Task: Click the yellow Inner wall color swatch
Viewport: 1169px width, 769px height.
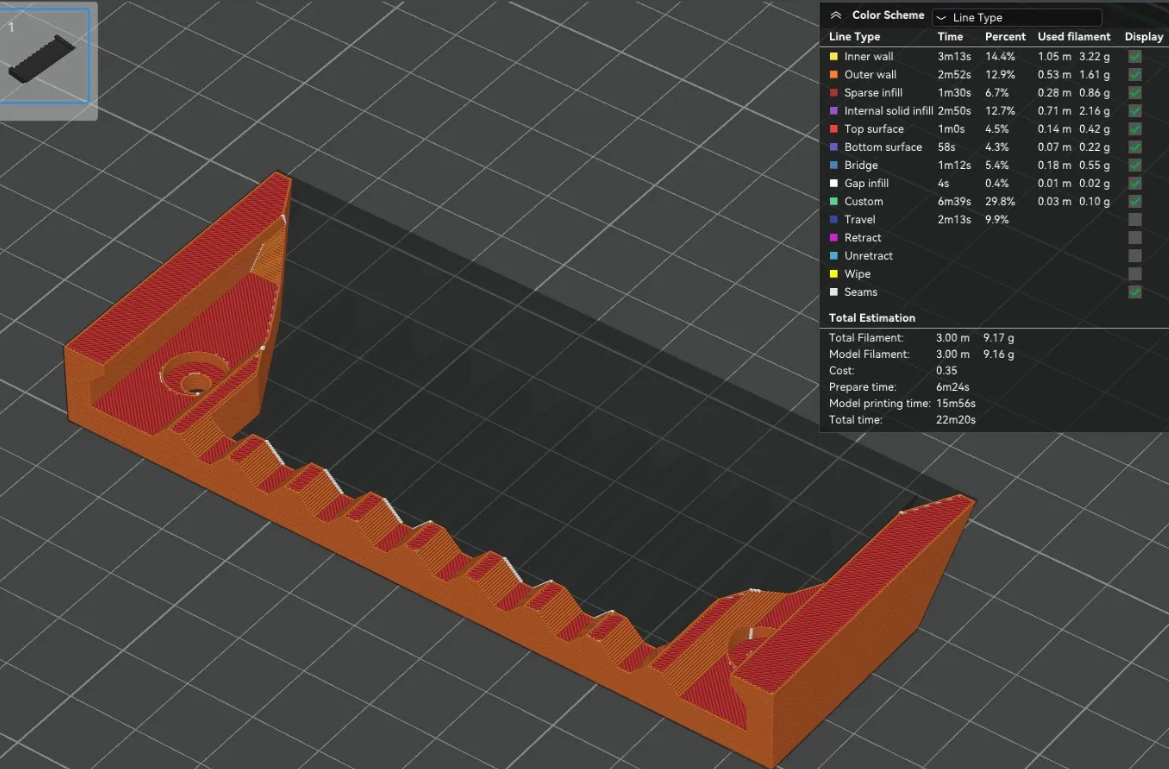Action: click(834, 57)
